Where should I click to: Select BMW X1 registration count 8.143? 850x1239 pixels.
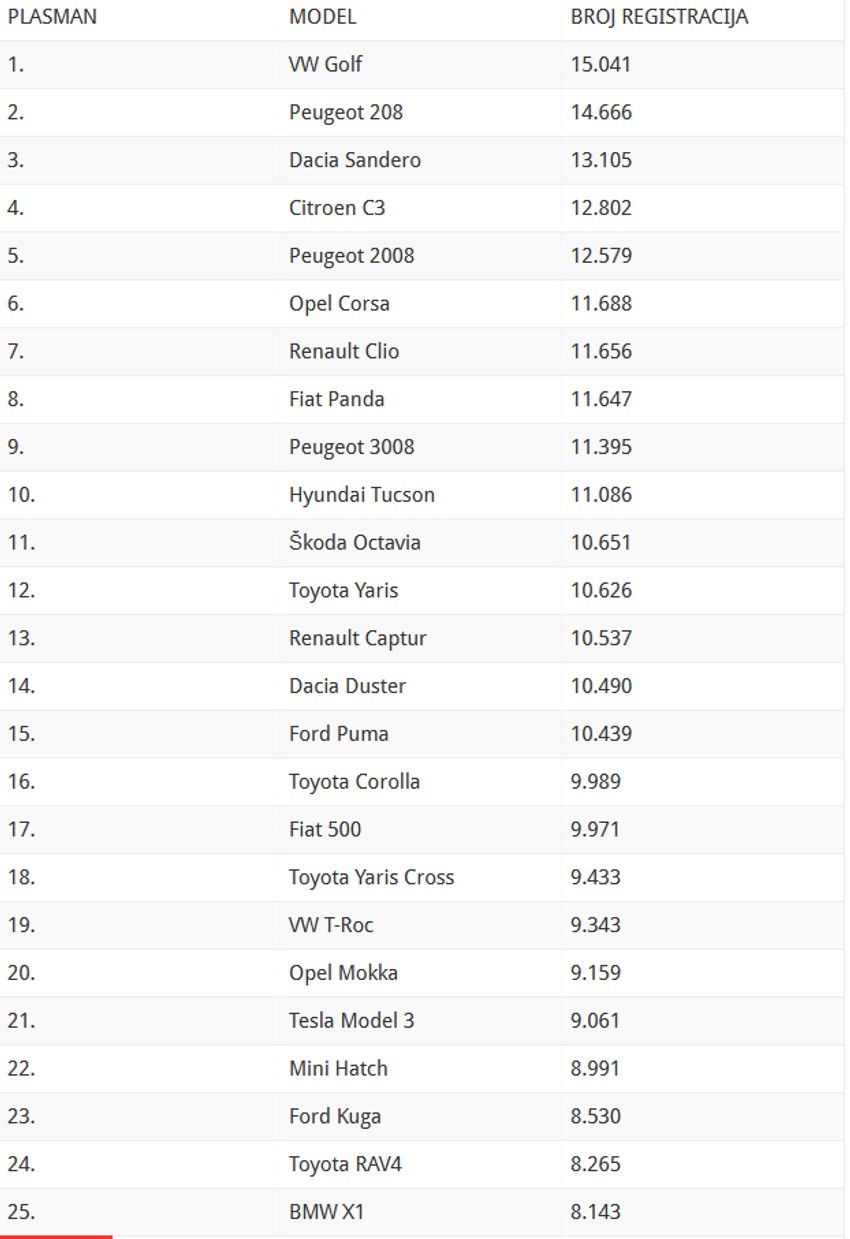(595, 1212)
